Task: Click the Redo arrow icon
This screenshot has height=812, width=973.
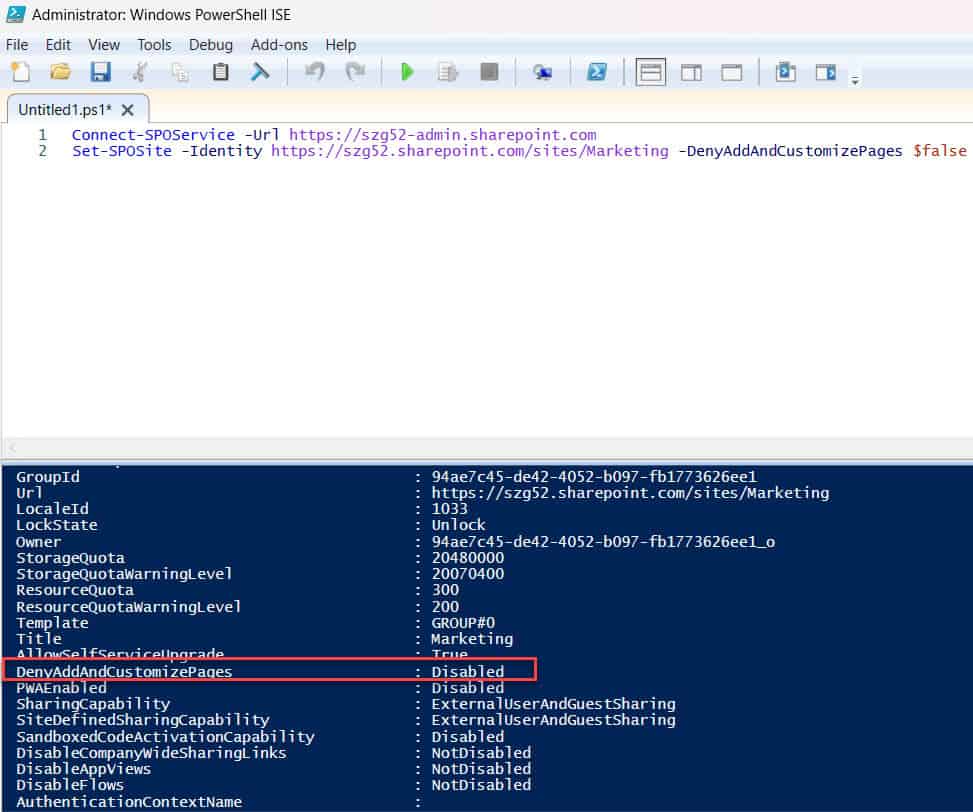Action: pos(355,72)
